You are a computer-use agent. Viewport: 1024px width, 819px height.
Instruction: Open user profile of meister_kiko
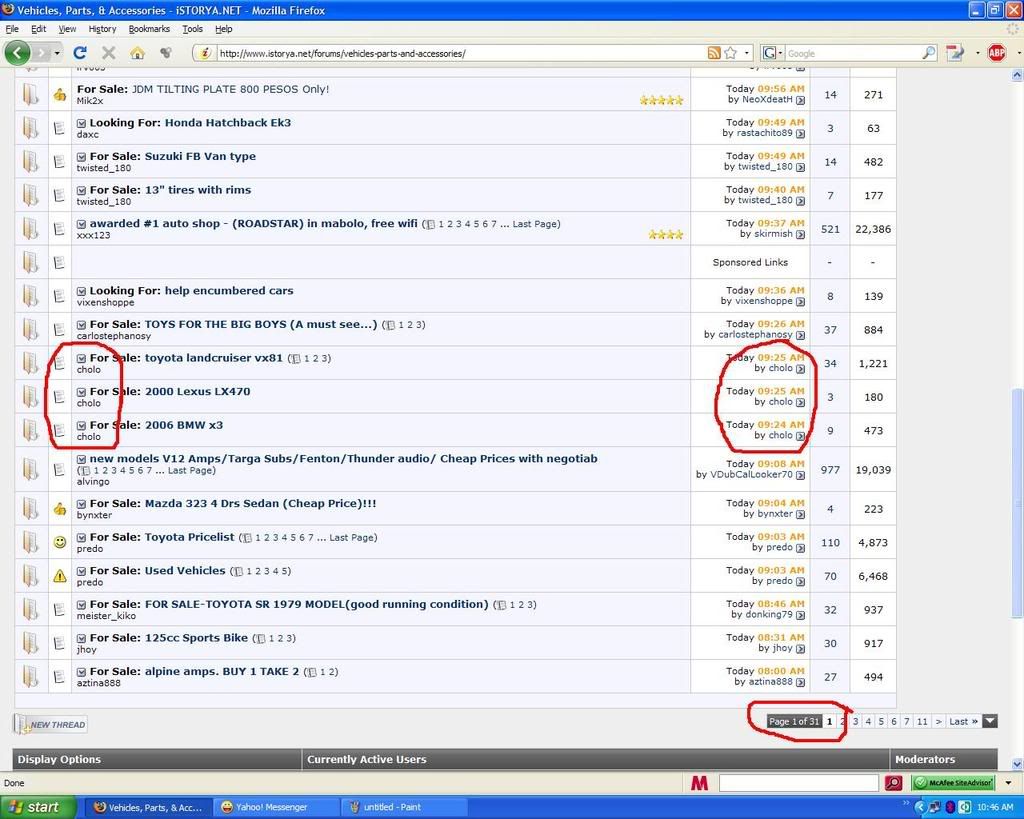click(x=106, y=616)
